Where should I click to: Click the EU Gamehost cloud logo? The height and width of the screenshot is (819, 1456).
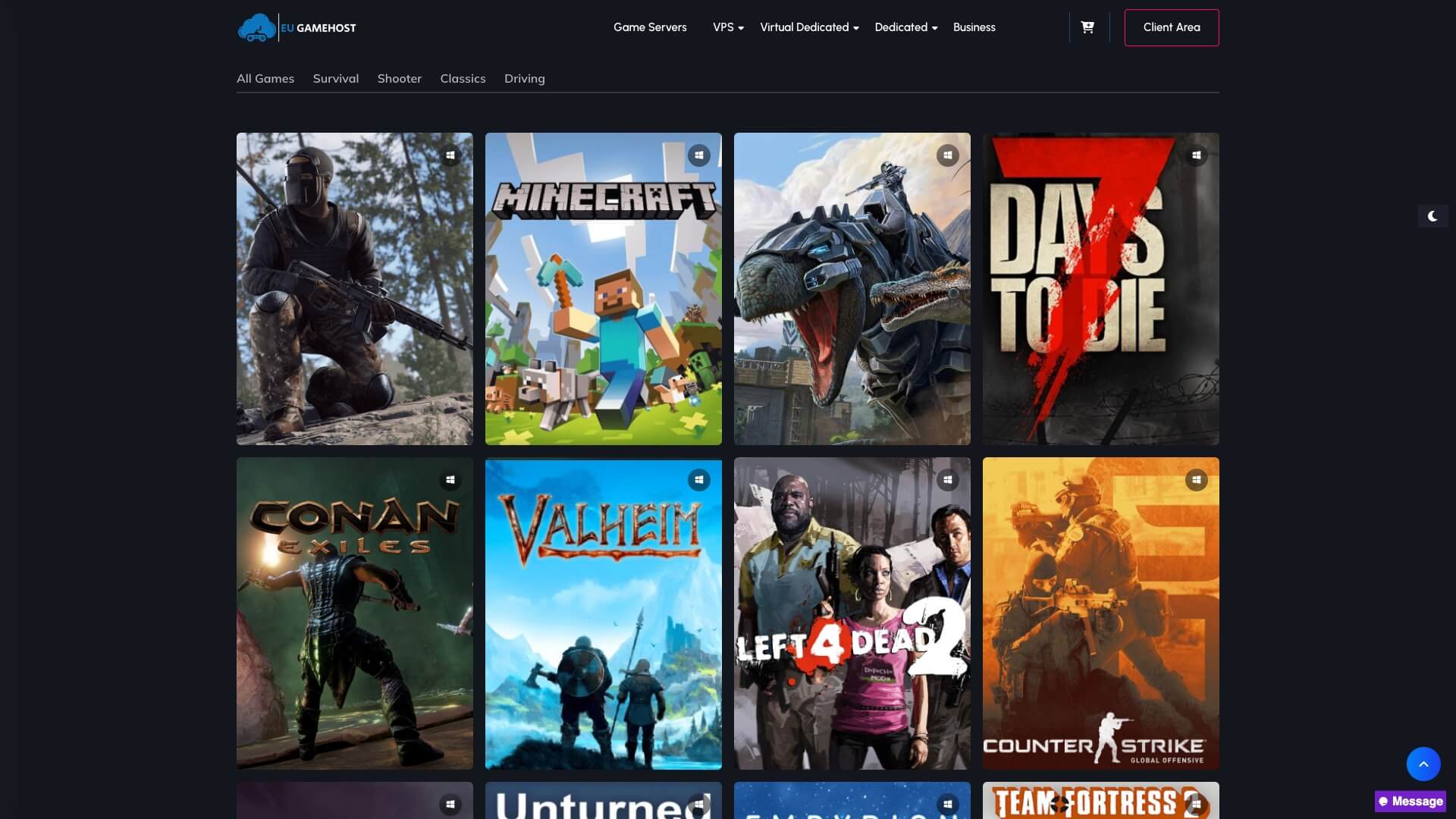(x=257, y=28)
